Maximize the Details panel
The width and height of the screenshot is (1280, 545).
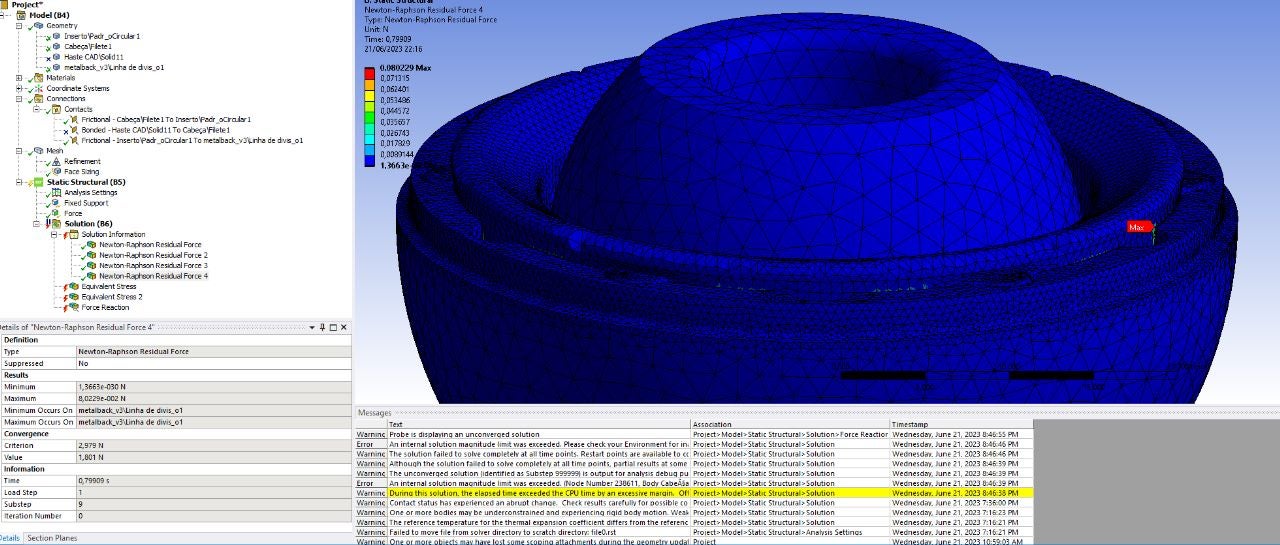point(334,327)
